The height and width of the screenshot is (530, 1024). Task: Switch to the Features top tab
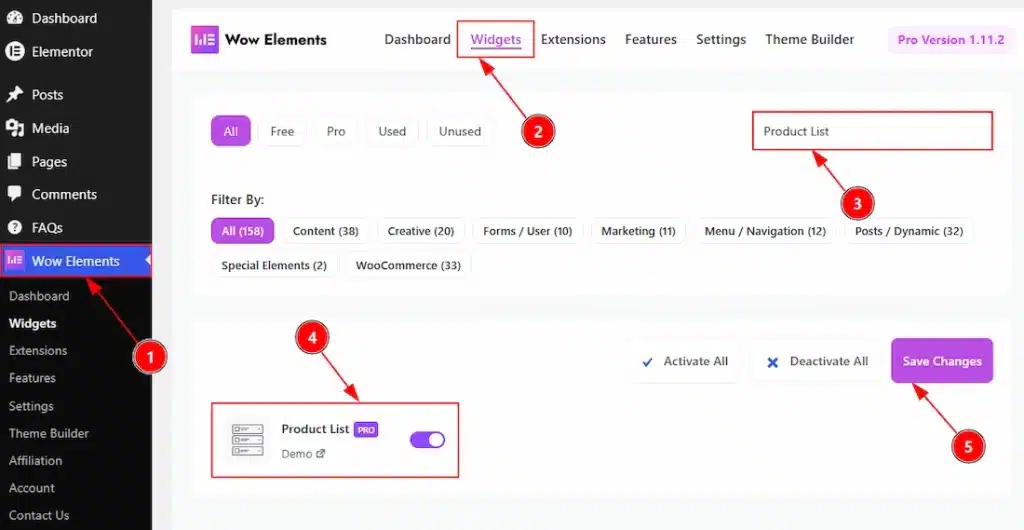click(650, 39)
